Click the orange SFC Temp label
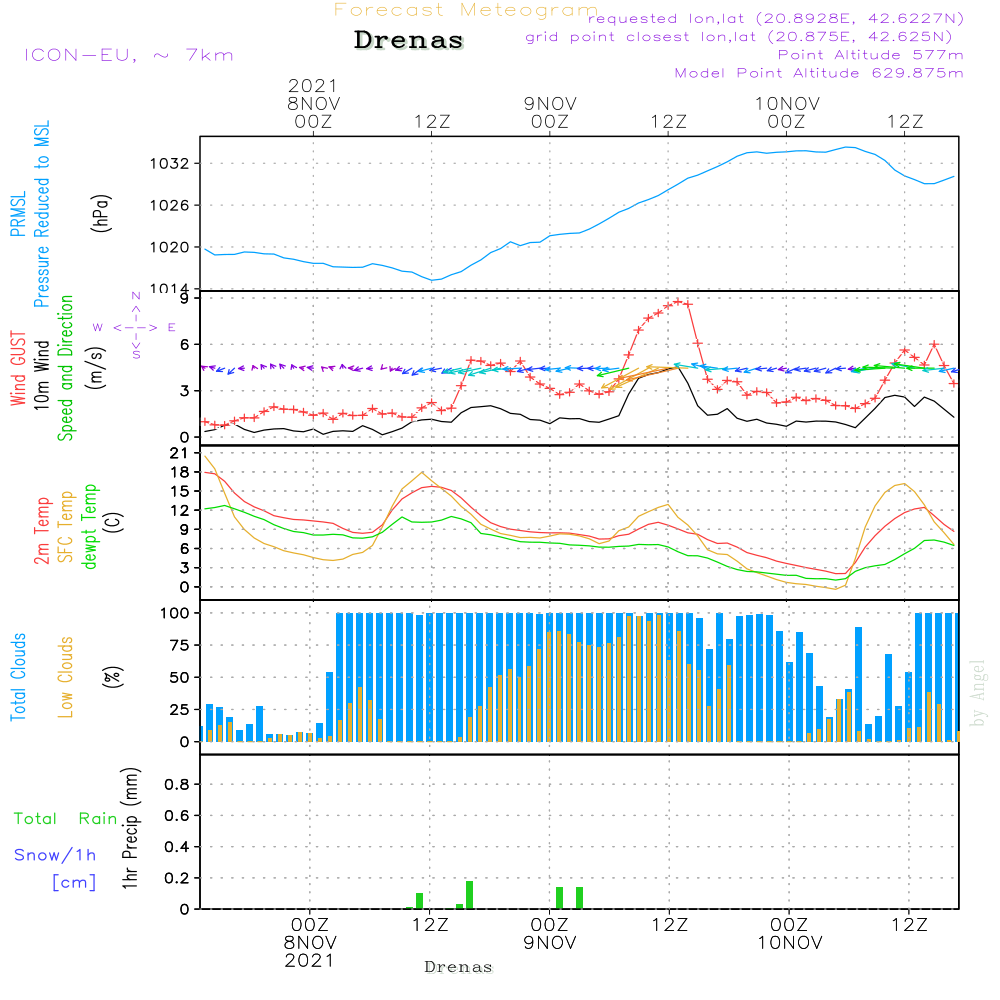1000x1000 pixels. coord(66,527)
